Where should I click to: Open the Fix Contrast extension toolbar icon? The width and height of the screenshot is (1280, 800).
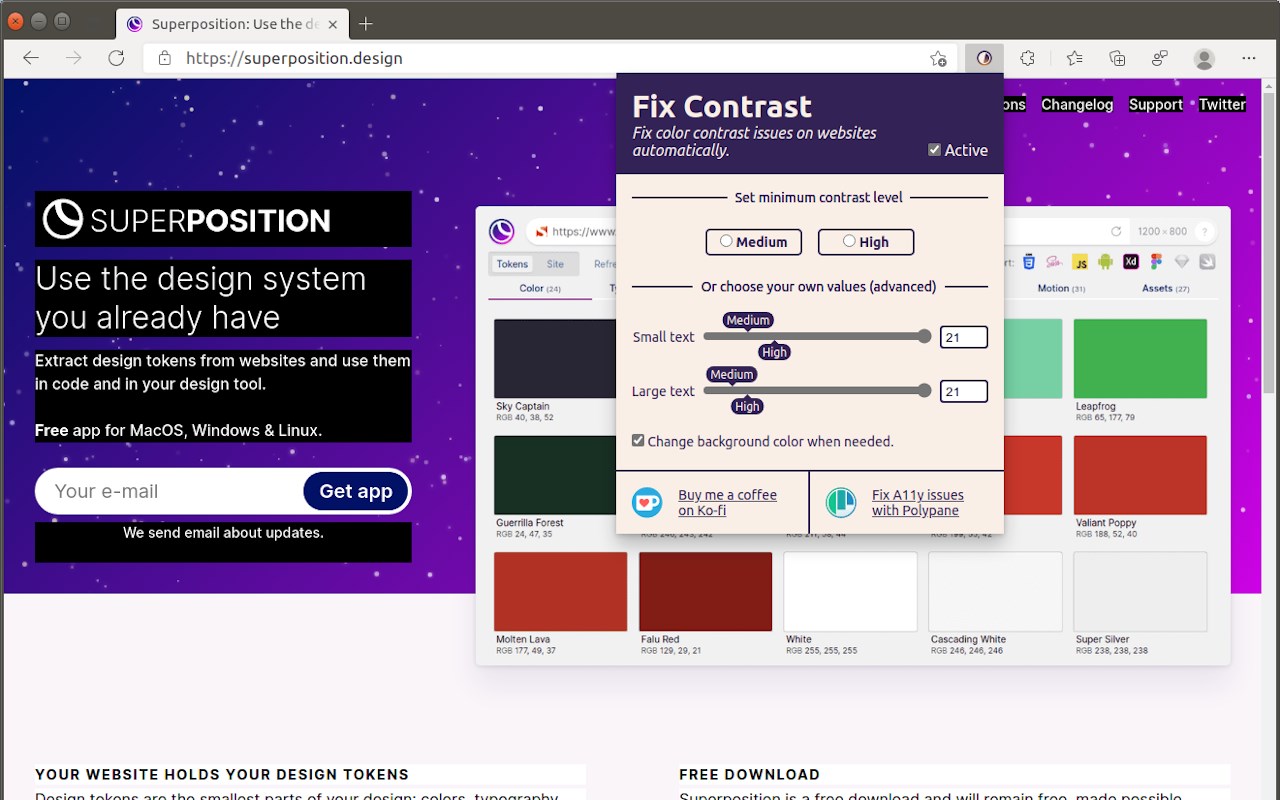tap(984, 58)
